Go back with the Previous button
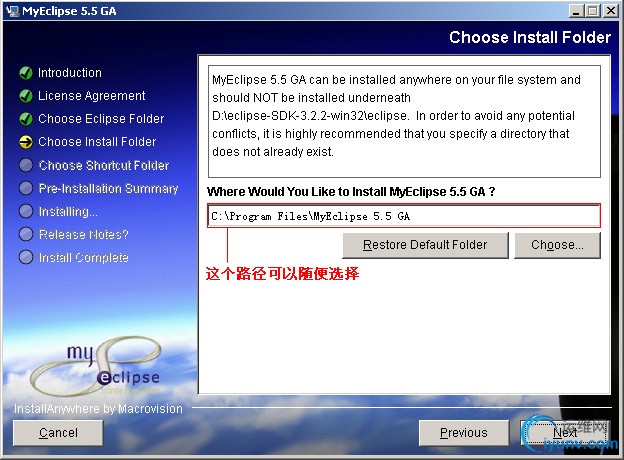Screen dimensions: 624x460 pyautogui.click(x=464, y=433)
